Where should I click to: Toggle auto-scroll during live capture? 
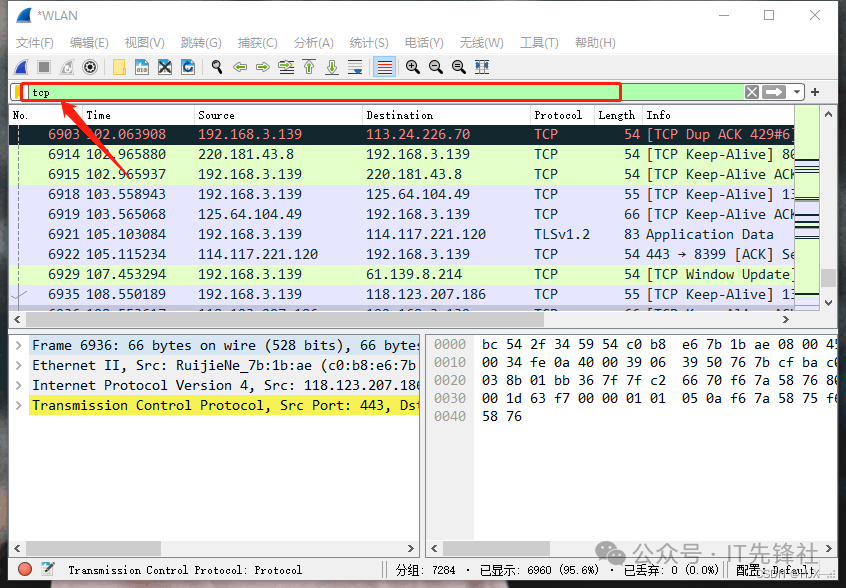(x=355, y=67)
